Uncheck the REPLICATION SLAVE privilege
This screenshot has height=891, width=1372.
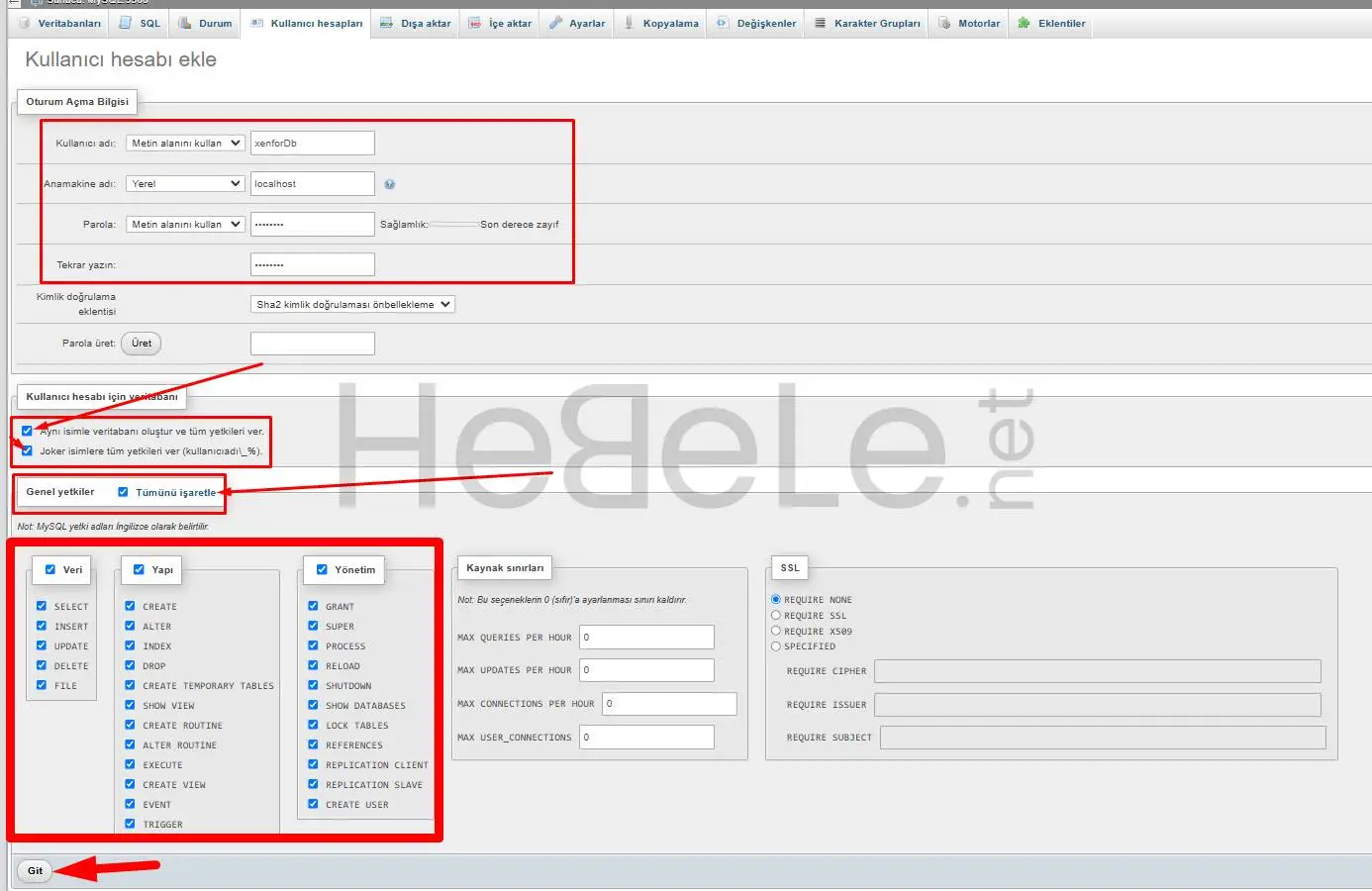313,784
